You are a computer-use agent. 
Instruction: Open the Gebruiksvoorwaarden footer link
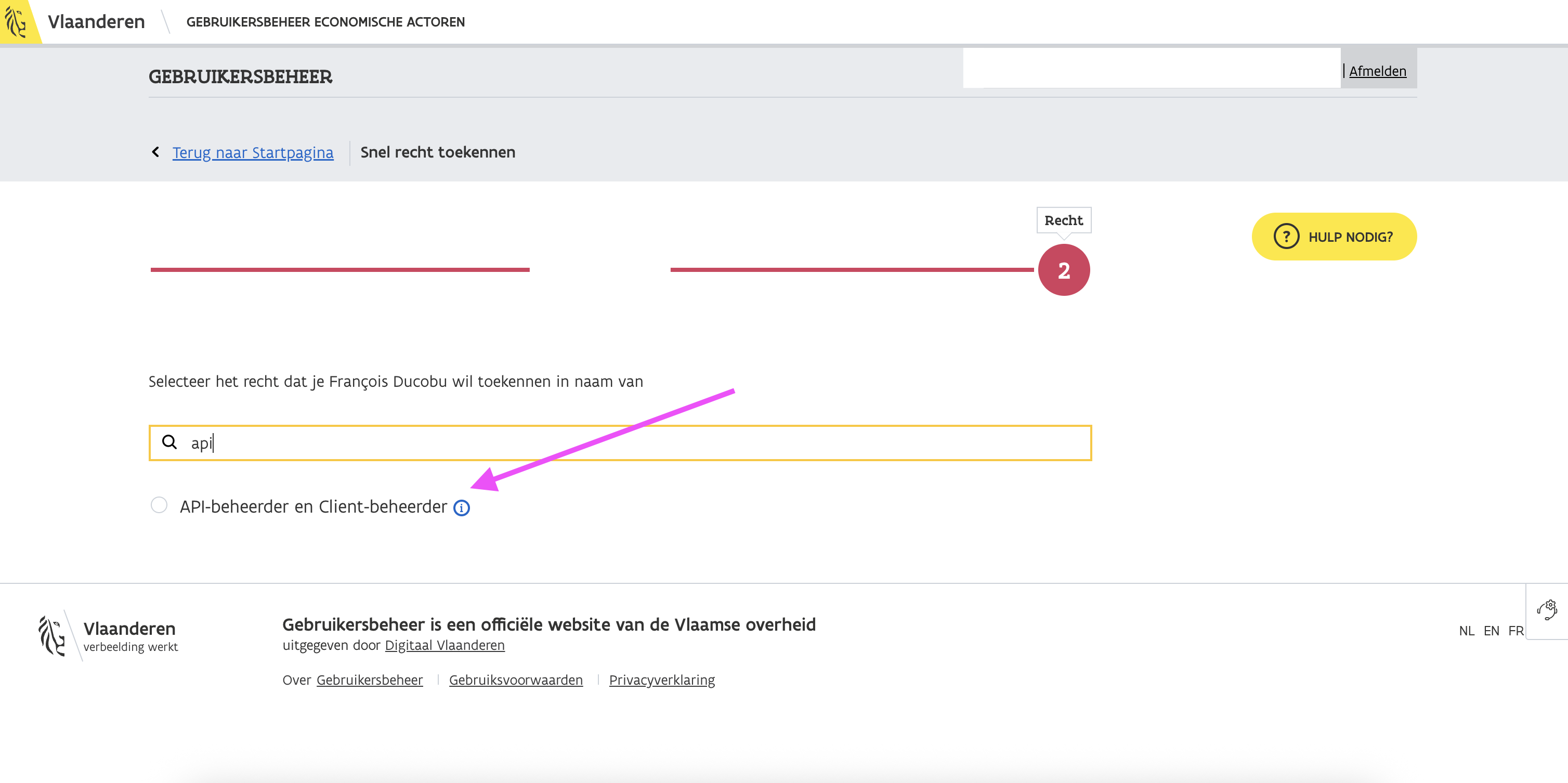pos(516,680)
